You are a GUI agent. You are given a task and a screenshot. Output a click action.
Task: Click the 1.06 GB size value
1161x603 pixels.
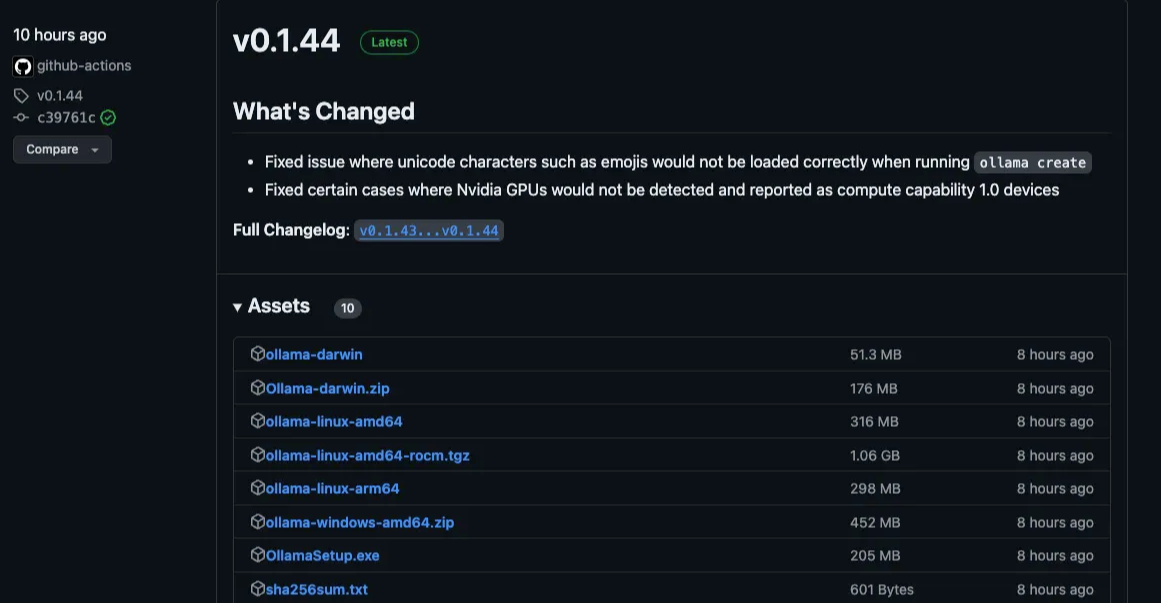click(874, 456)
